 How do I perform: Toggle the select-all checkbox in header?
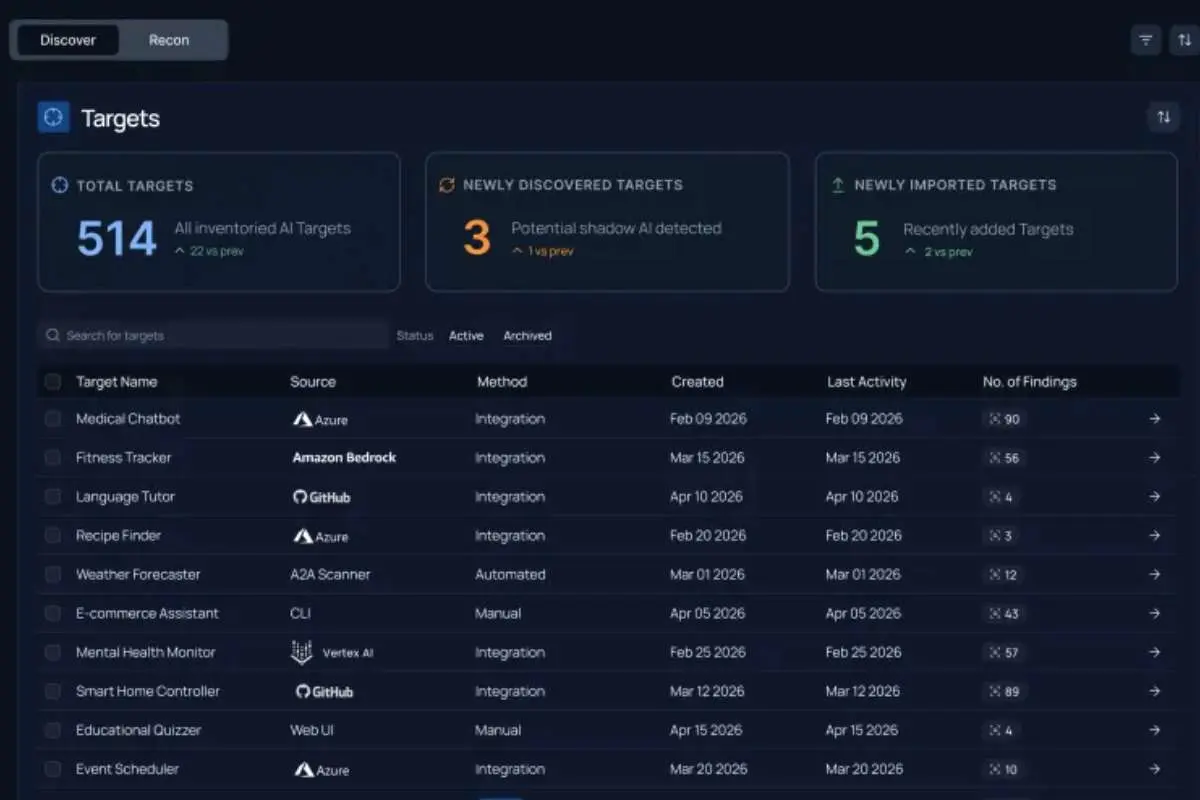pyautogui.click(x=53, y=382)
